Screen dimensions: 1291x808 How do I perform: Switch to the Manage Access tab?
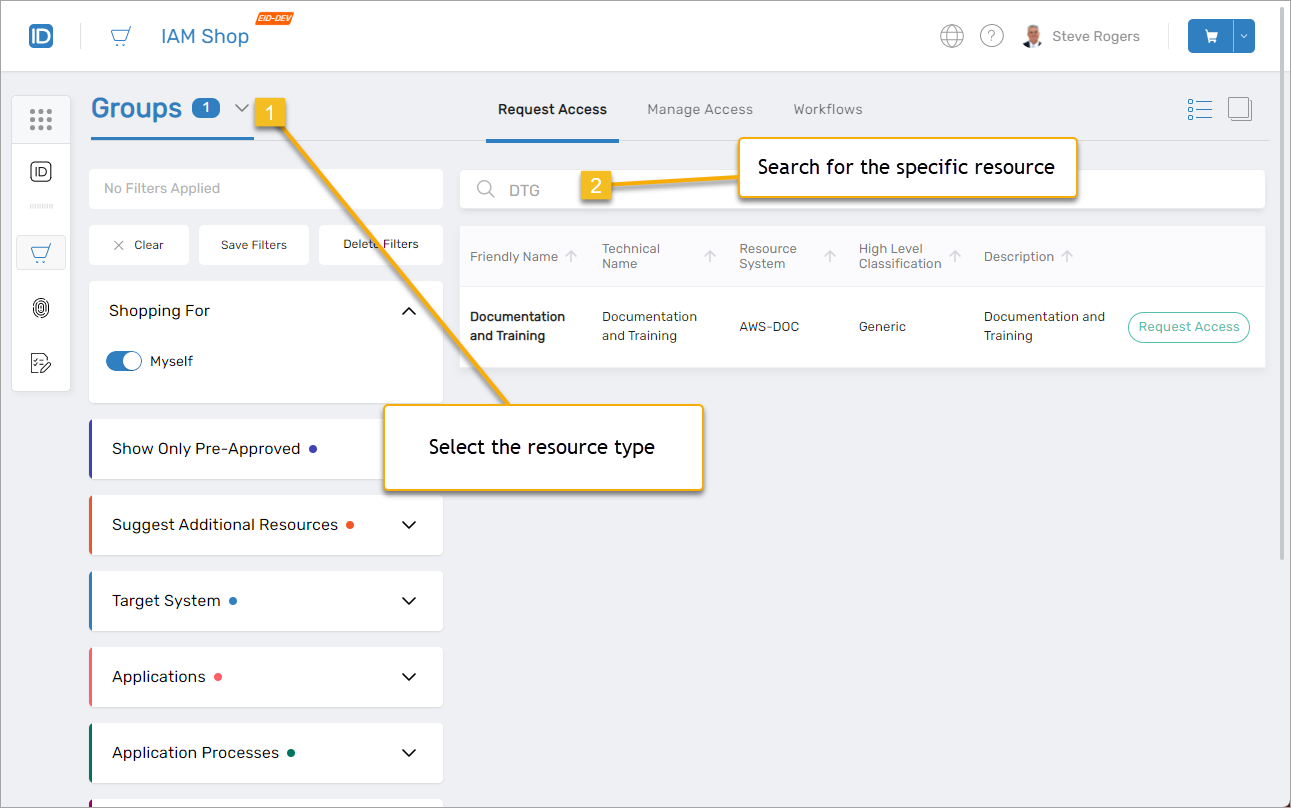[699, 109]
